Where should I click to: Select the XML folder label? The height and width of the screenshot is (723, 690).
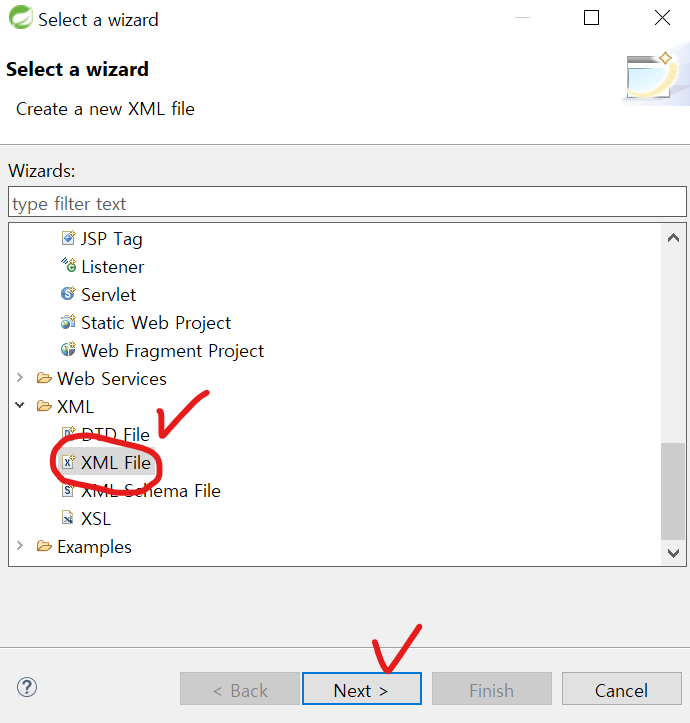point(75,407)
